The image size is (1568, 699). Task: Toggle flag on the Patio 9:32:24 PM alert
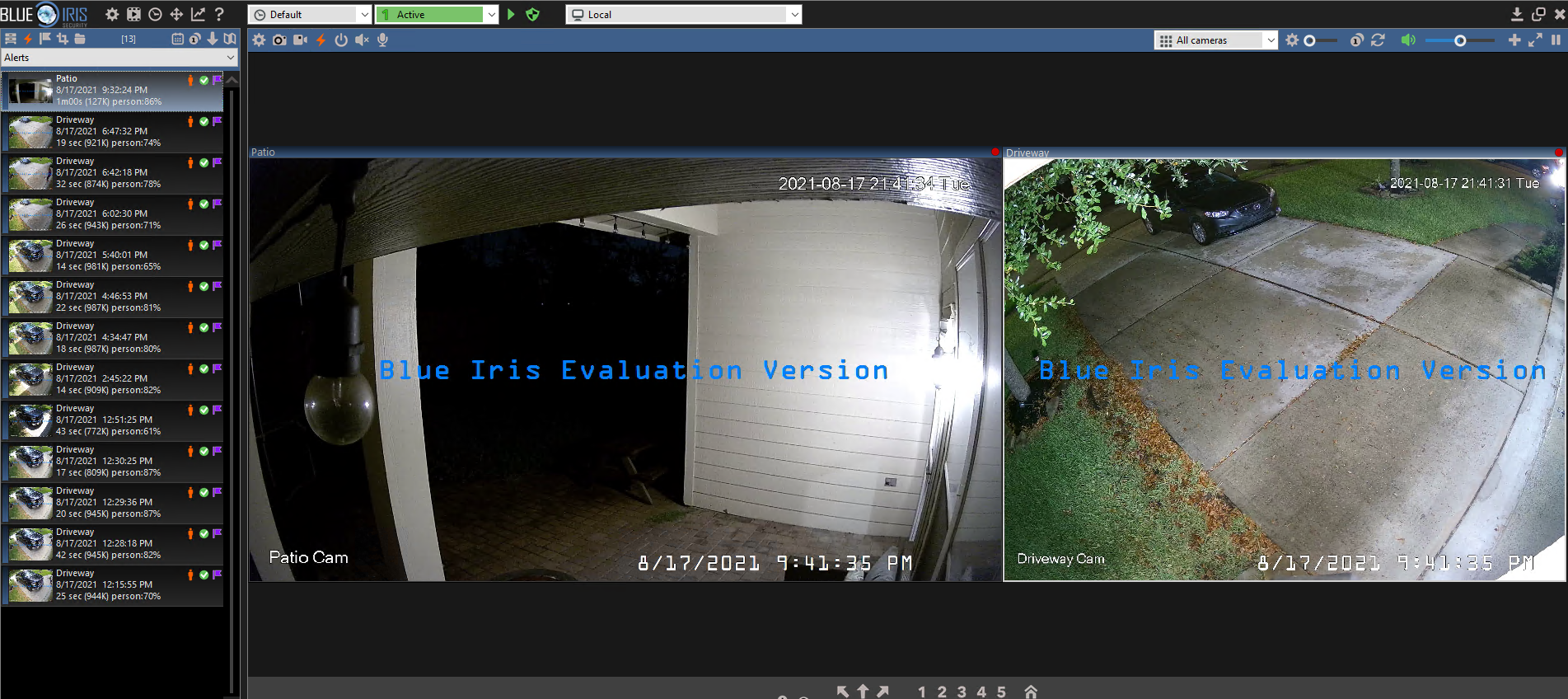[218, 80]
